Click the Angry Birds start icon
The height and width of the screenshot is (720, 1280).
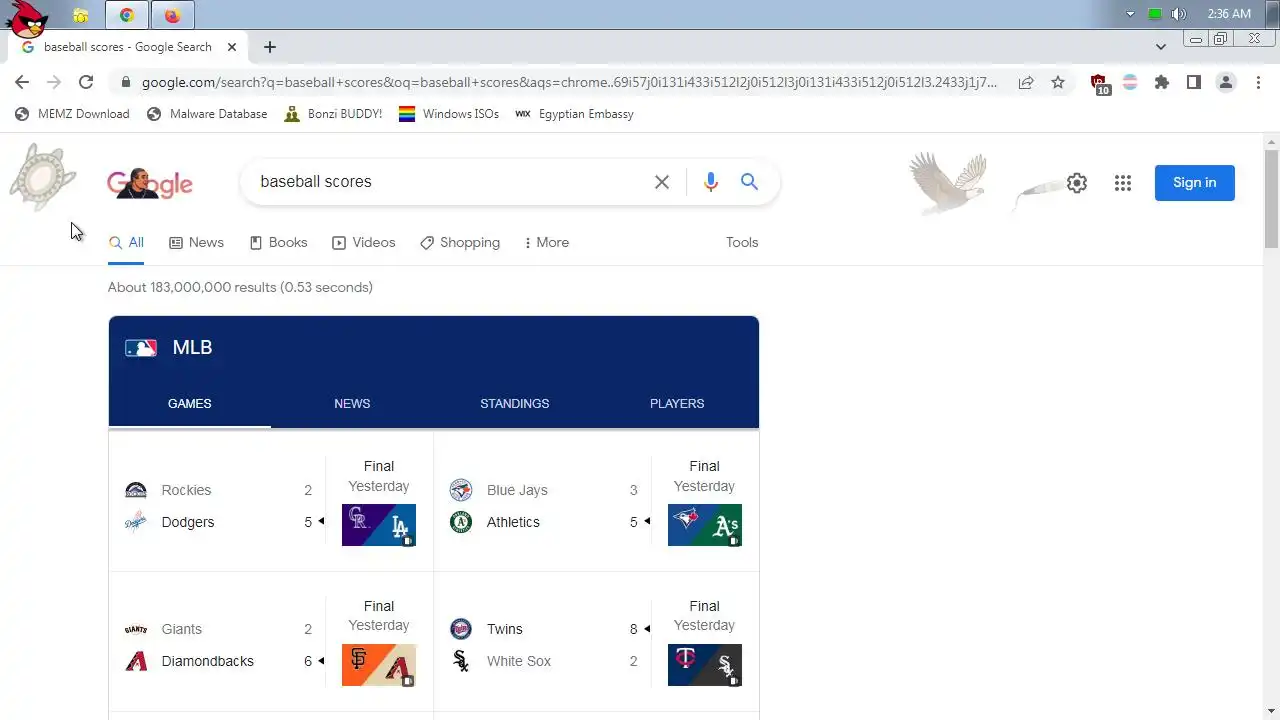pos(27,18)
